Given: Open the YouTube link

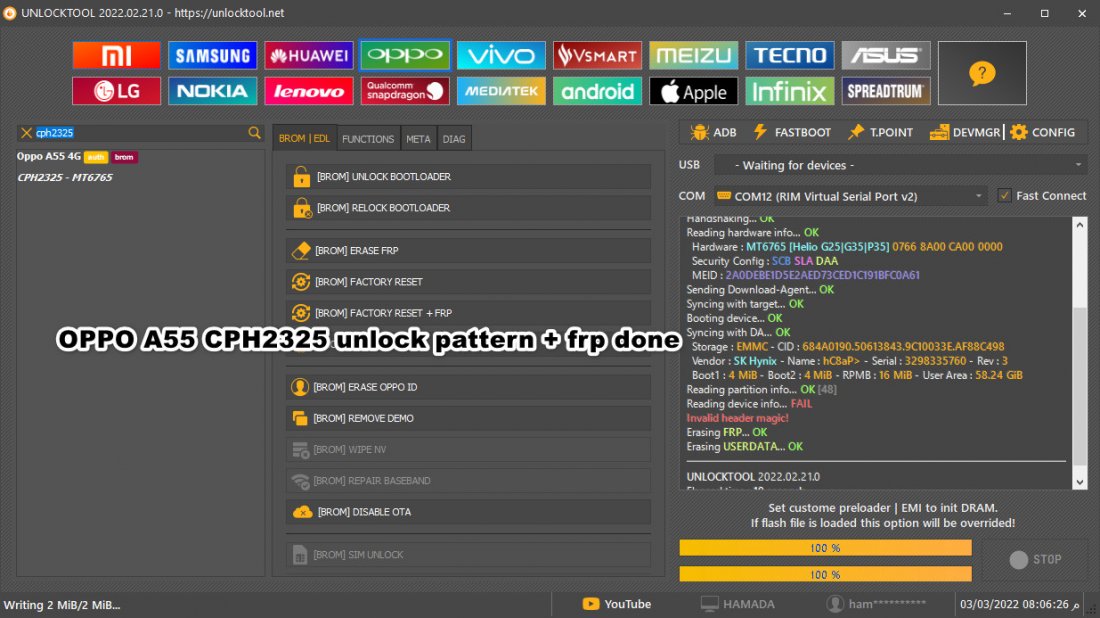Looking at the screenshot, I should [617, 604].
